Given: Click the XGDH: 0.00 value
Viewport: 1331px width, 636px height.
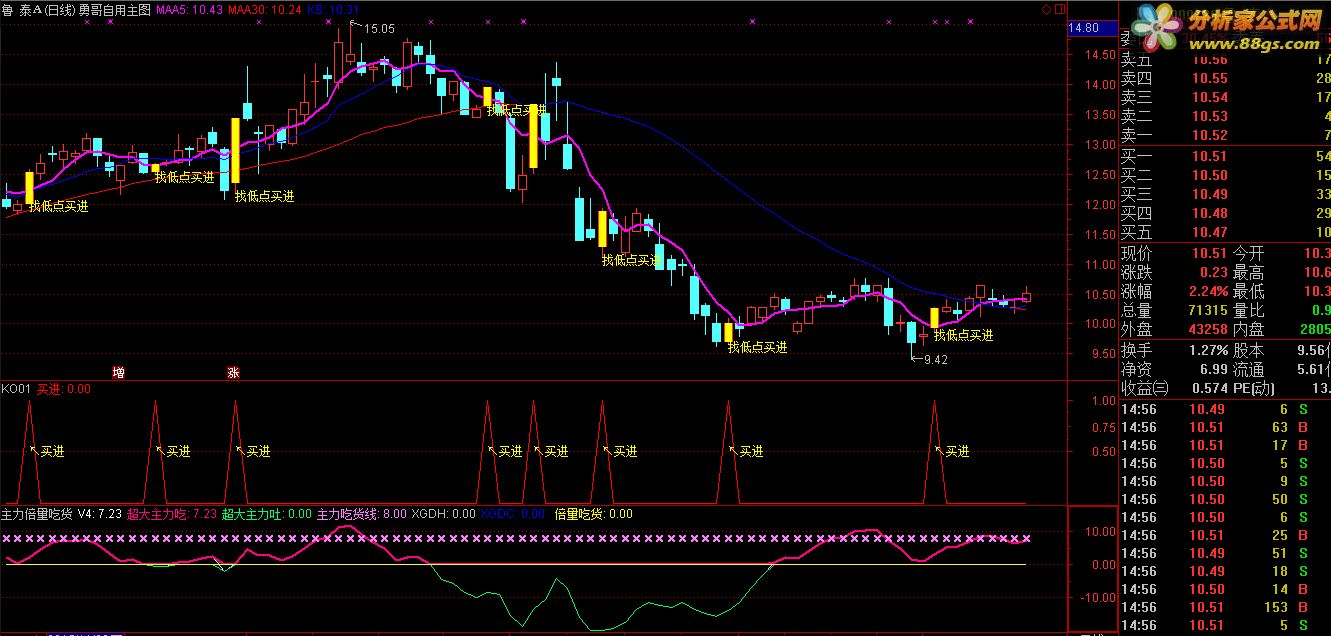Looking at the screenshot, I should click(444, 514).
